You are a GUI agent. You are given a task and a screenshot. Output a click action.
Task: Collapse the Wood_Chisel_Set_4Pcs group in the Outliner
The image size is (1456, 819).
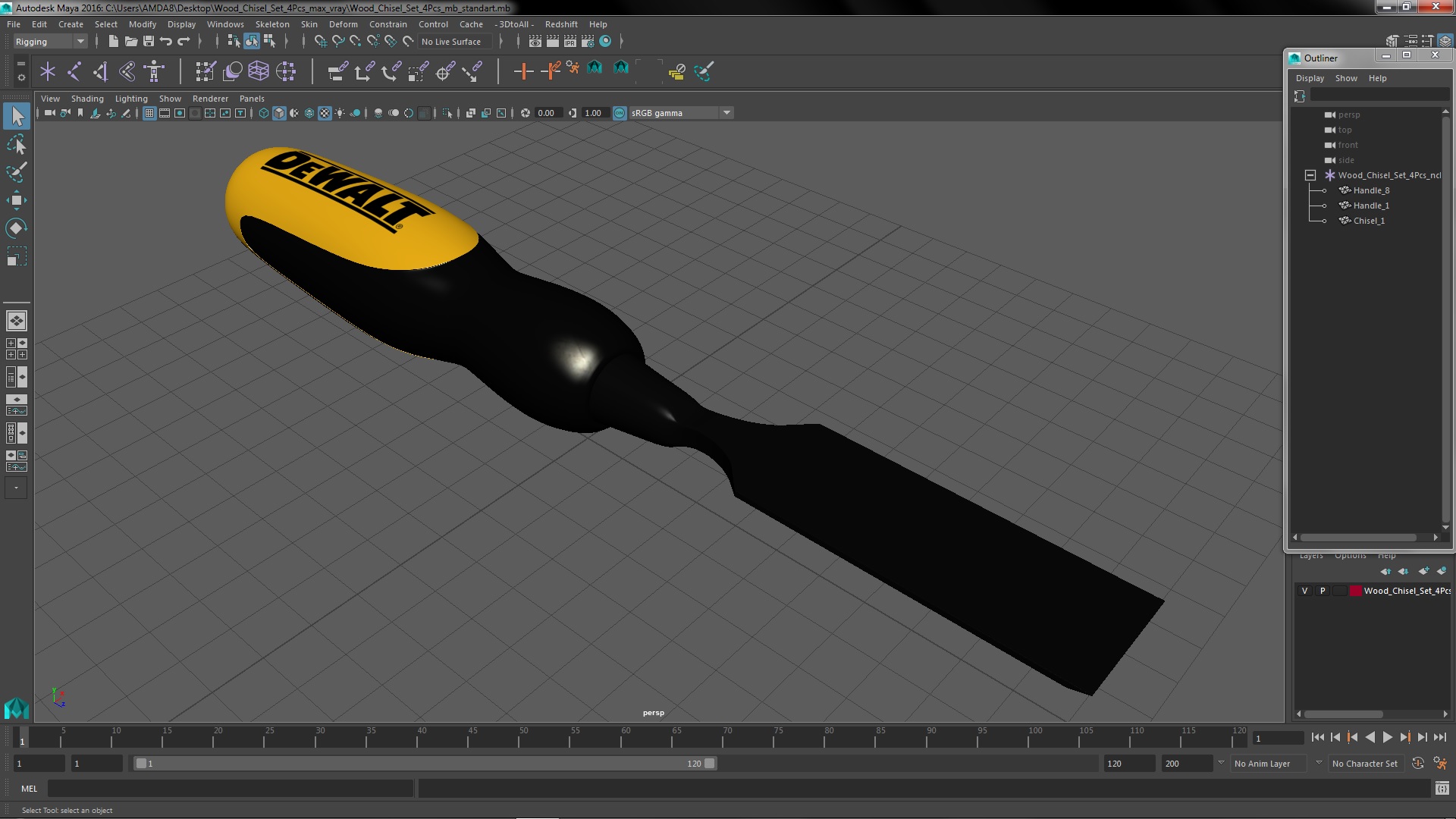(x=1310, y=175)
